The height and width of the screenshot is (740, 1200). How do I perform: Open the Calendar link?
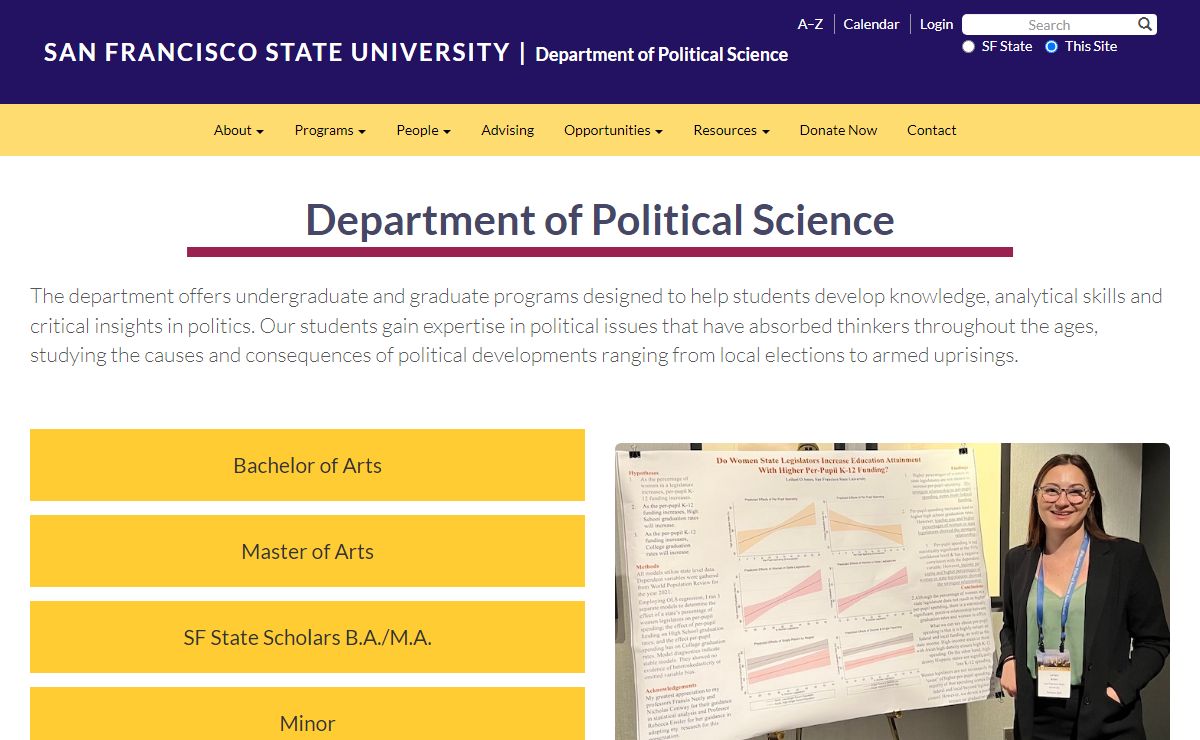click(871, 24)
